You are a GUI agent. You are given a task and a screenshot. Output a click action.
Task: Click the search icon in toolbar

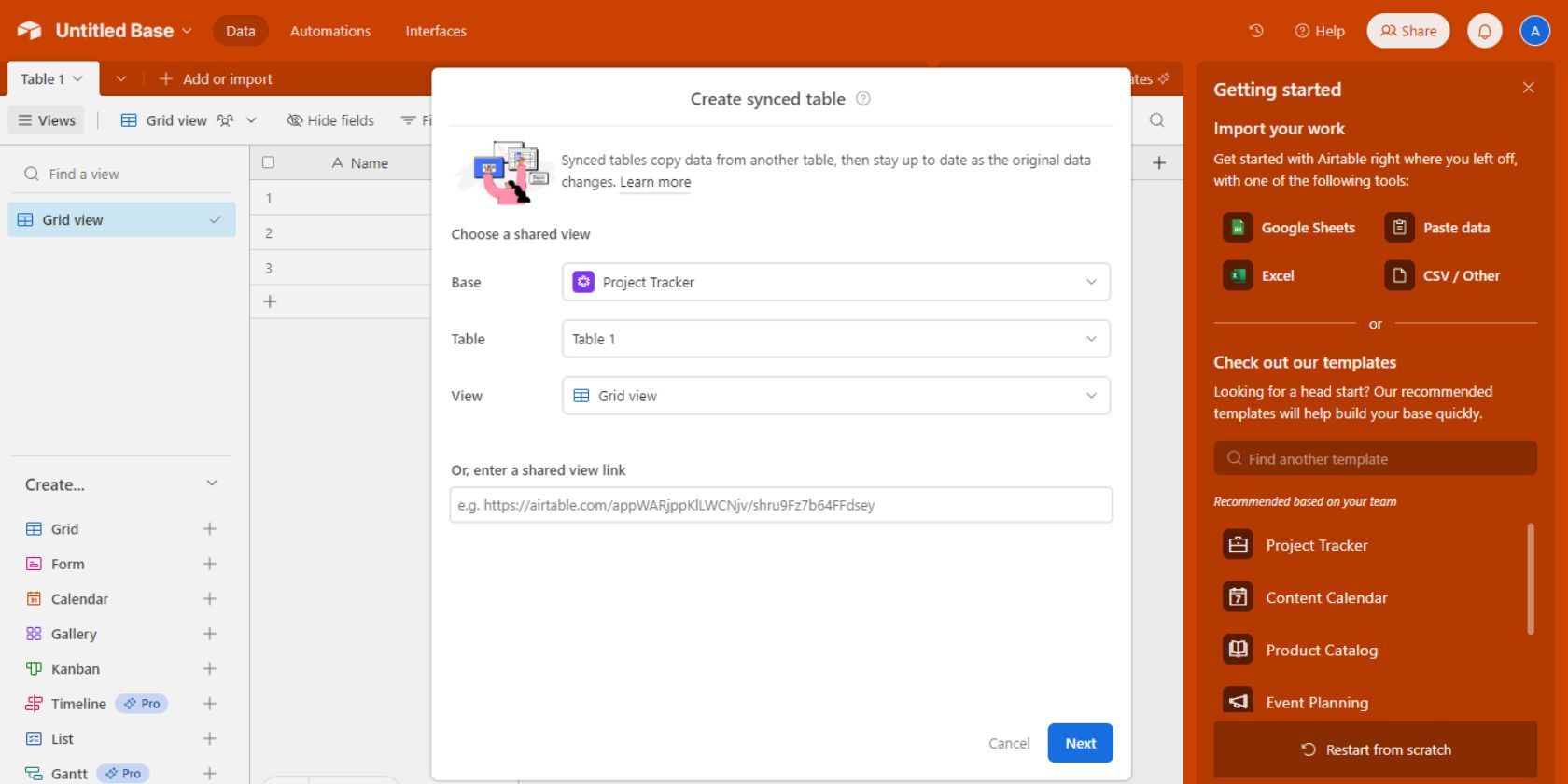pos(1156,119)
